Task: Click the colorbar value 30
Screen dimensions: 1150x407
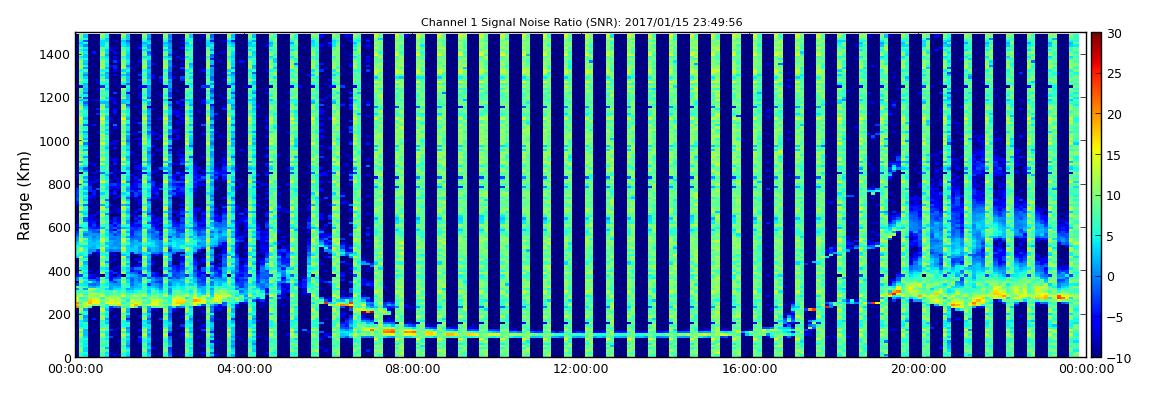Action: 1115,34
